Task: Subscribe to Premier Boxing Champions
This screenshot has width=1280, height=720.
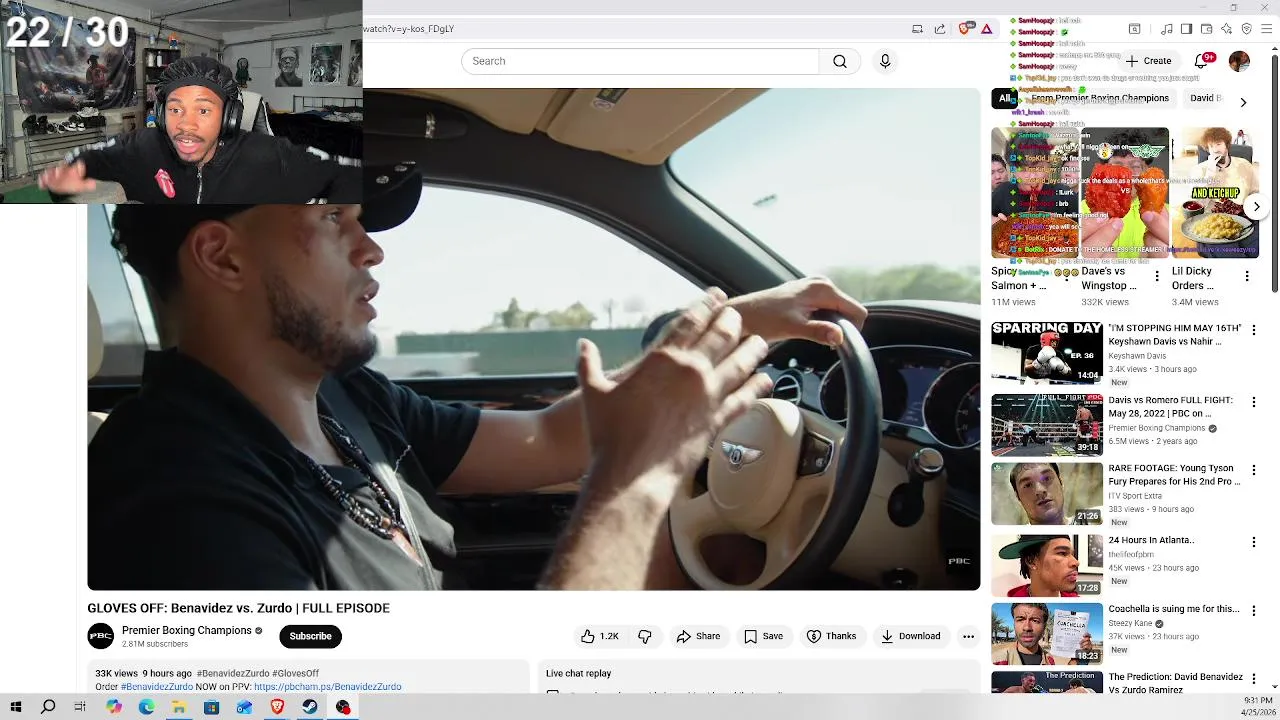Action: [310, 636]
